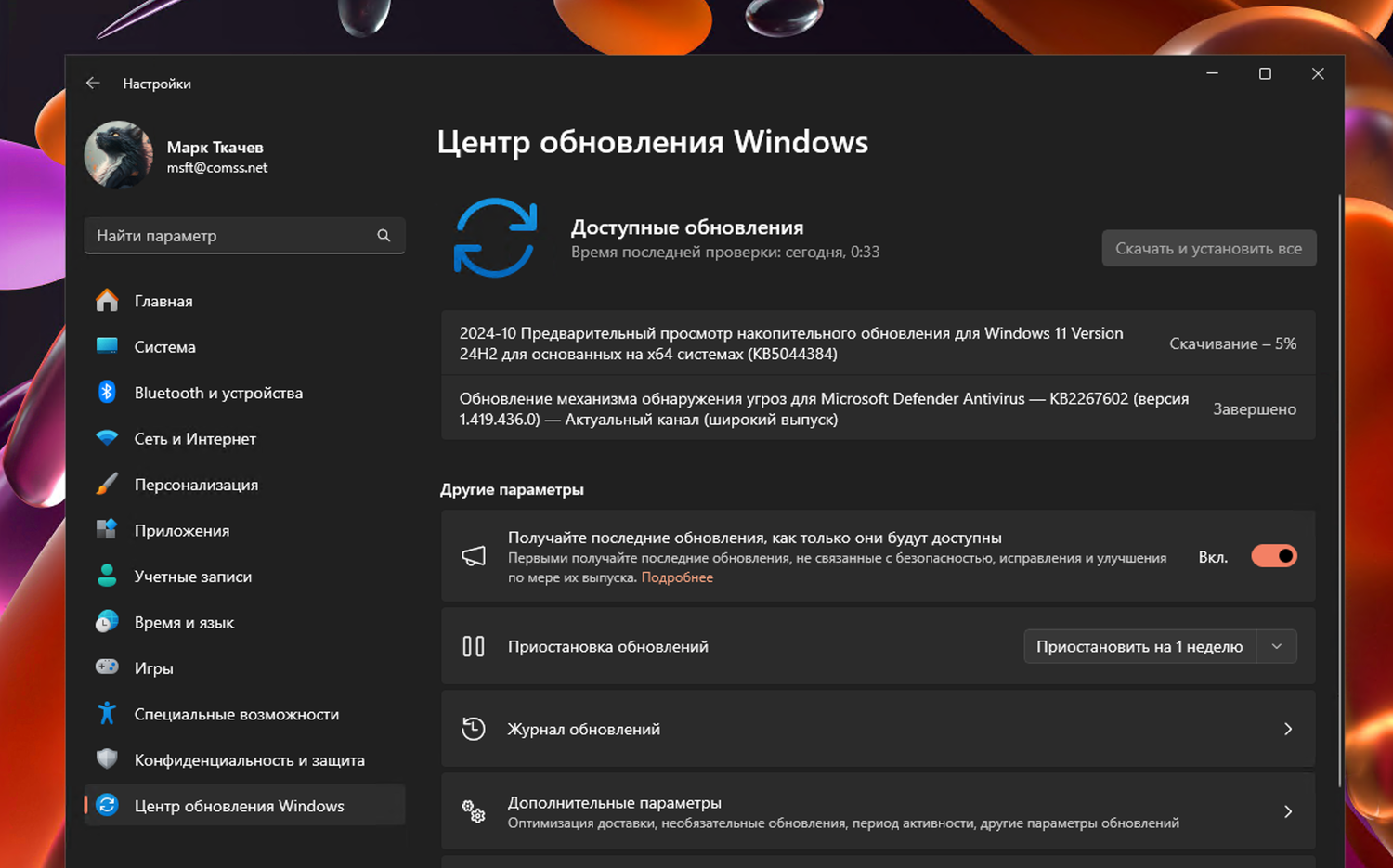Click the globe clock icon for Время и язык
This screenshot has width=1393, height=868.
[x=107, y=621]
